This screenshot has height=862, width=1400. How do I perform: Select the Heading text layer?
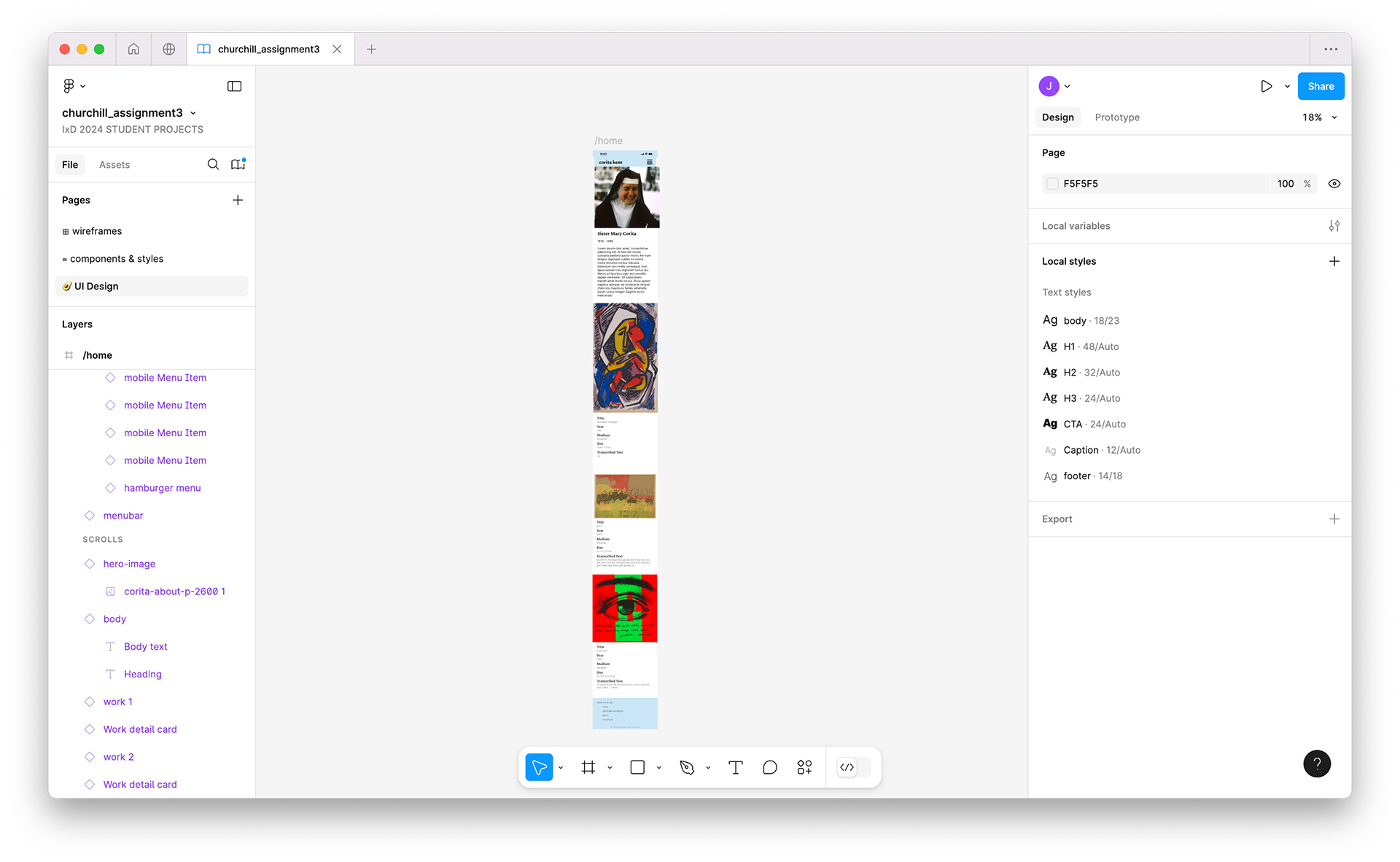143,675
